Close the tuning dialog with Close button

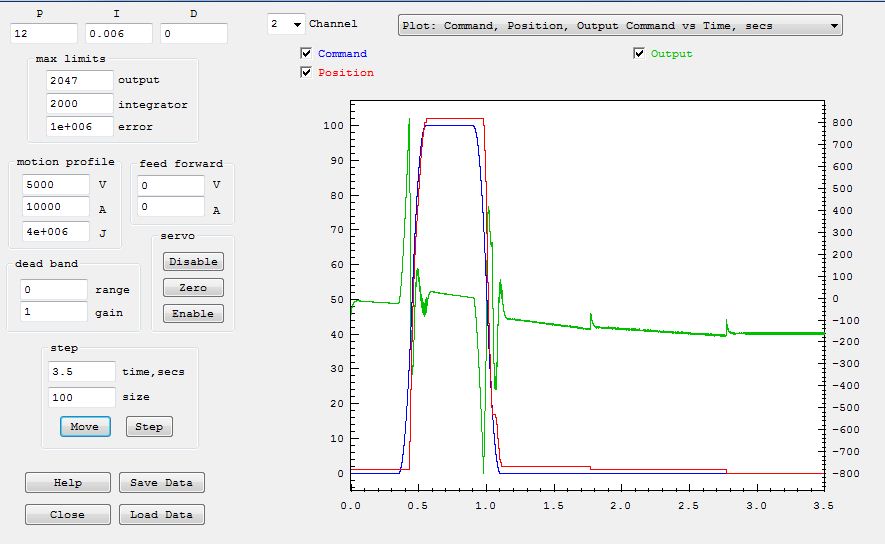point(68,514)
